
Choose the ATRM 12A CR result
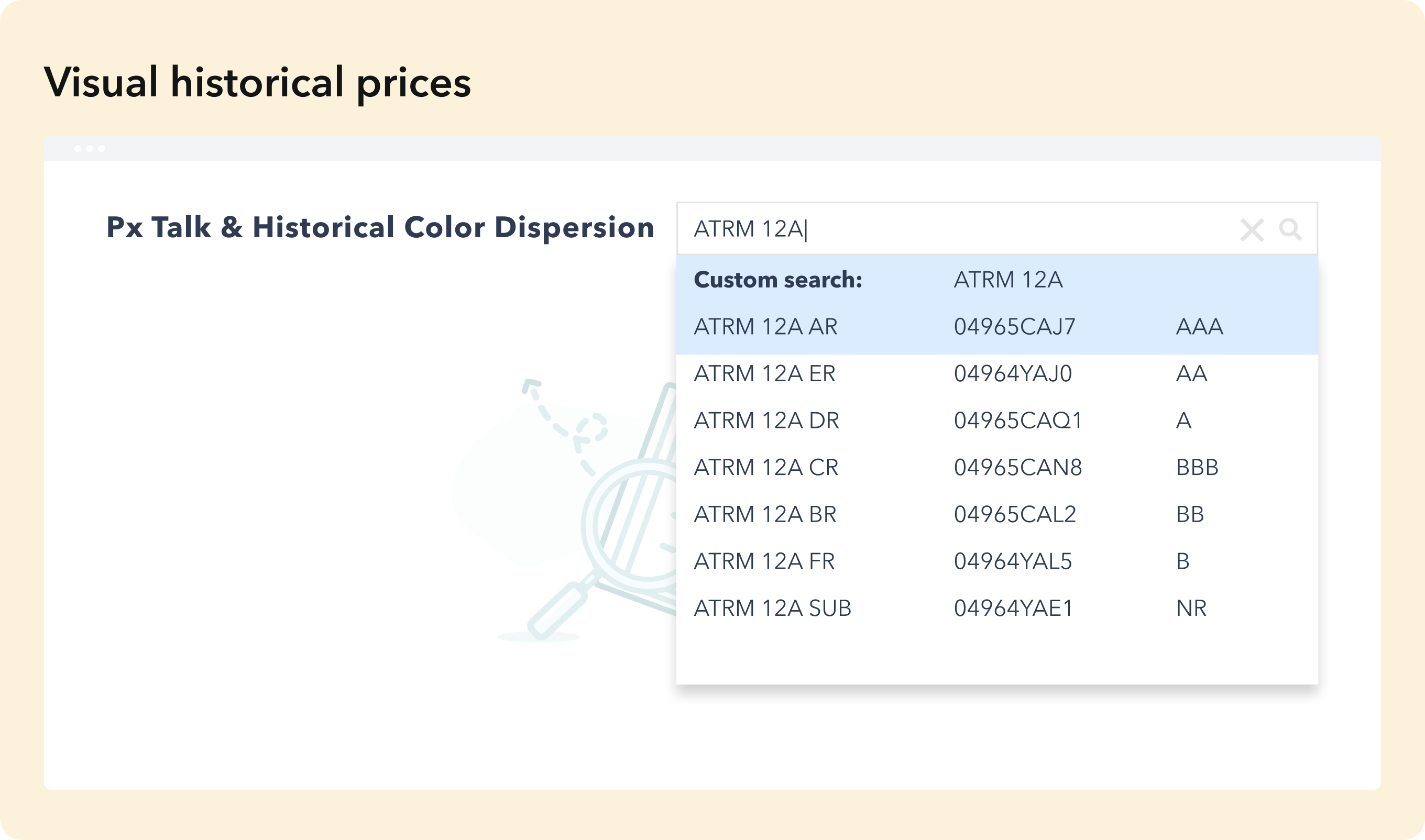(765, 468)
